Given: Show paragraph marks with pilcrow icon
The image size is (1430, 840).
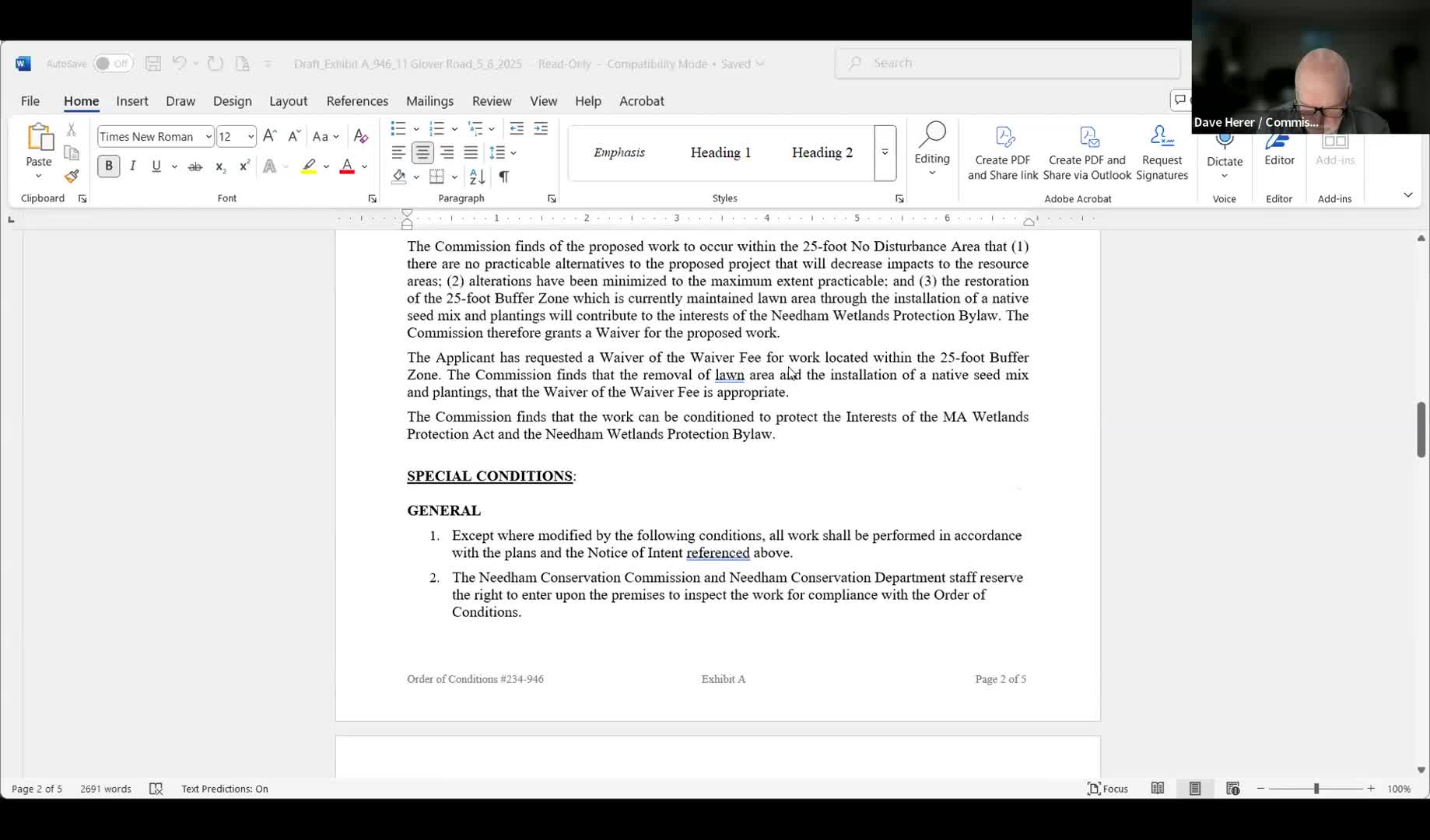Looking at the screenshot, I should [x=503, y=177].
